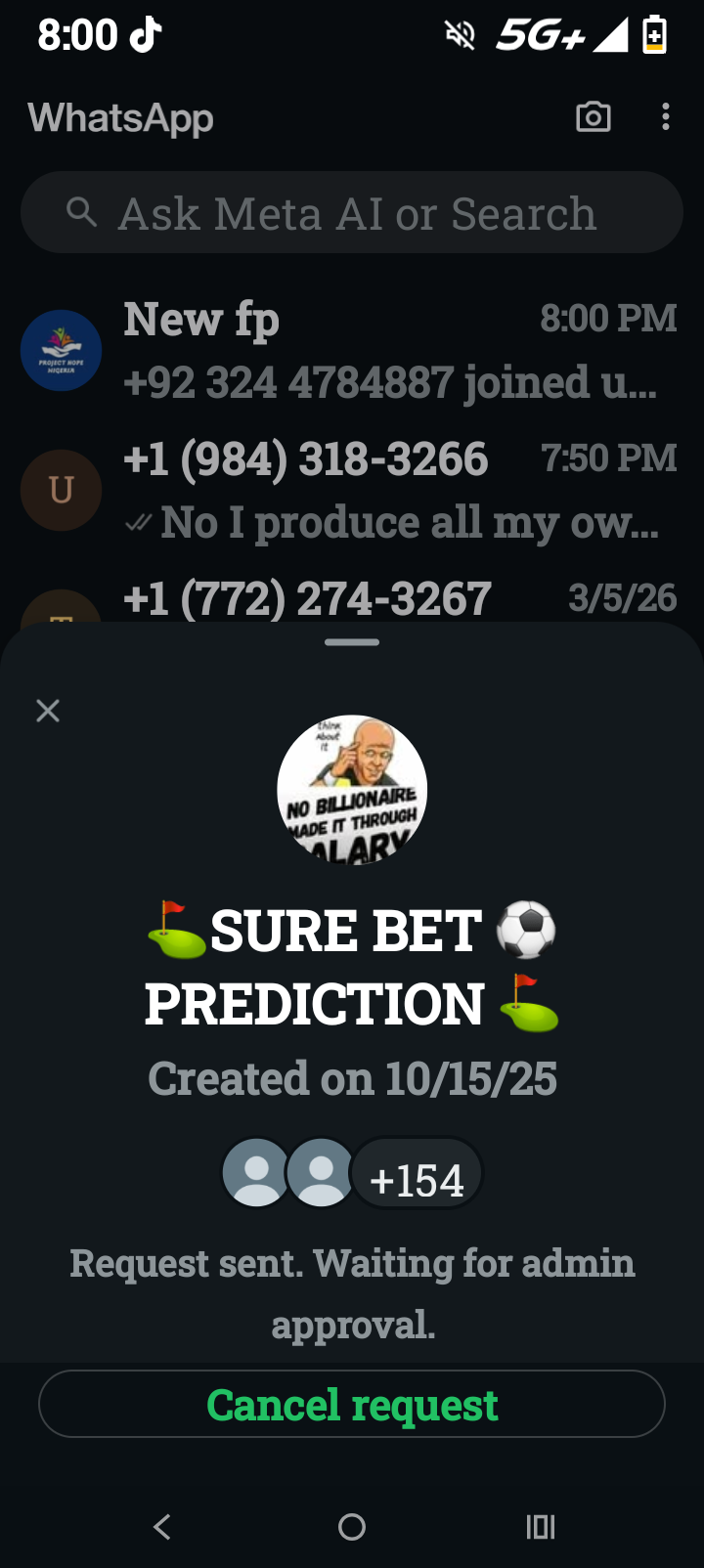Open the recent apps navigation button
The width and height of the screenshot is (704, 1568).
[541, 1526]
